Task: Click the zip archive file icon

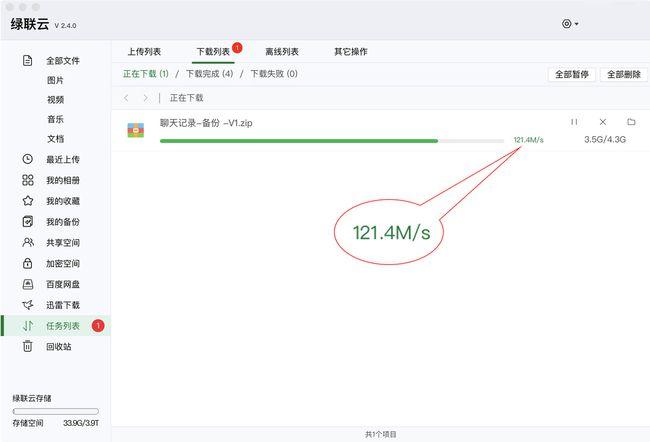Action: 136,130
